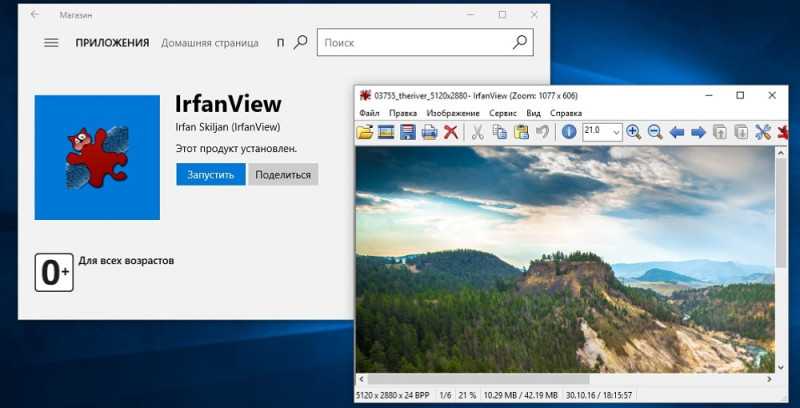Click the scroll-left arrow of the image viewer
Viewport: 800px width, 408px height.
click(361, 379)
